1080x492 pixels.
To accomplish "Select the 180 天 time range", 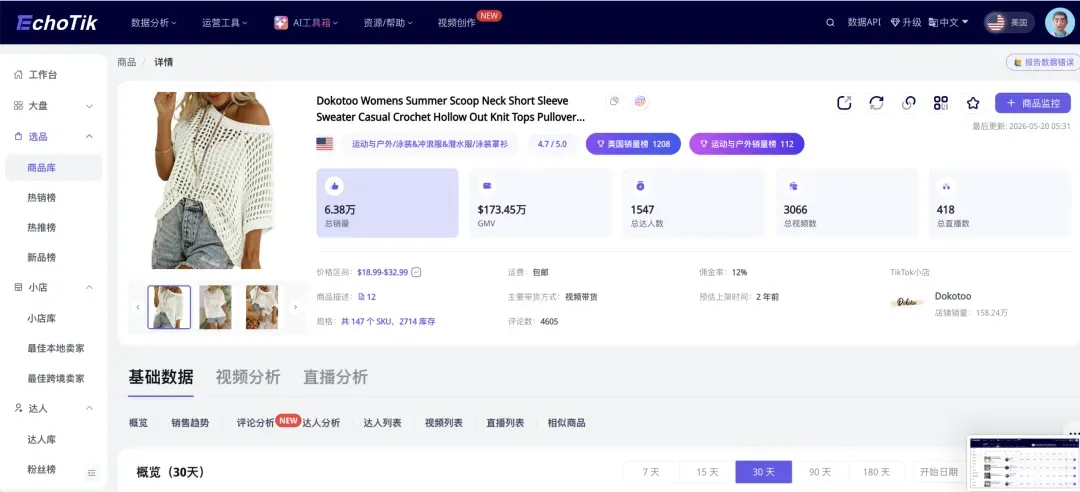I will point(876,472).
